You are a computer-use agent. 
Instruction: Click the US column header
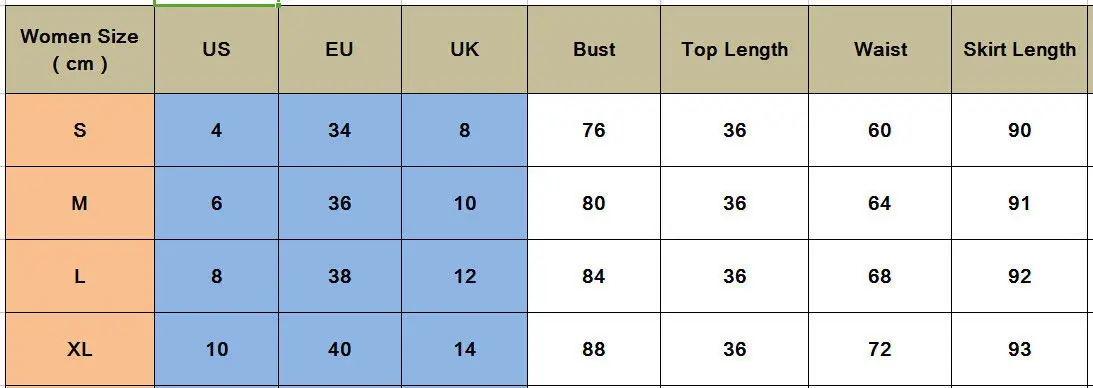[x=217, y=49]
